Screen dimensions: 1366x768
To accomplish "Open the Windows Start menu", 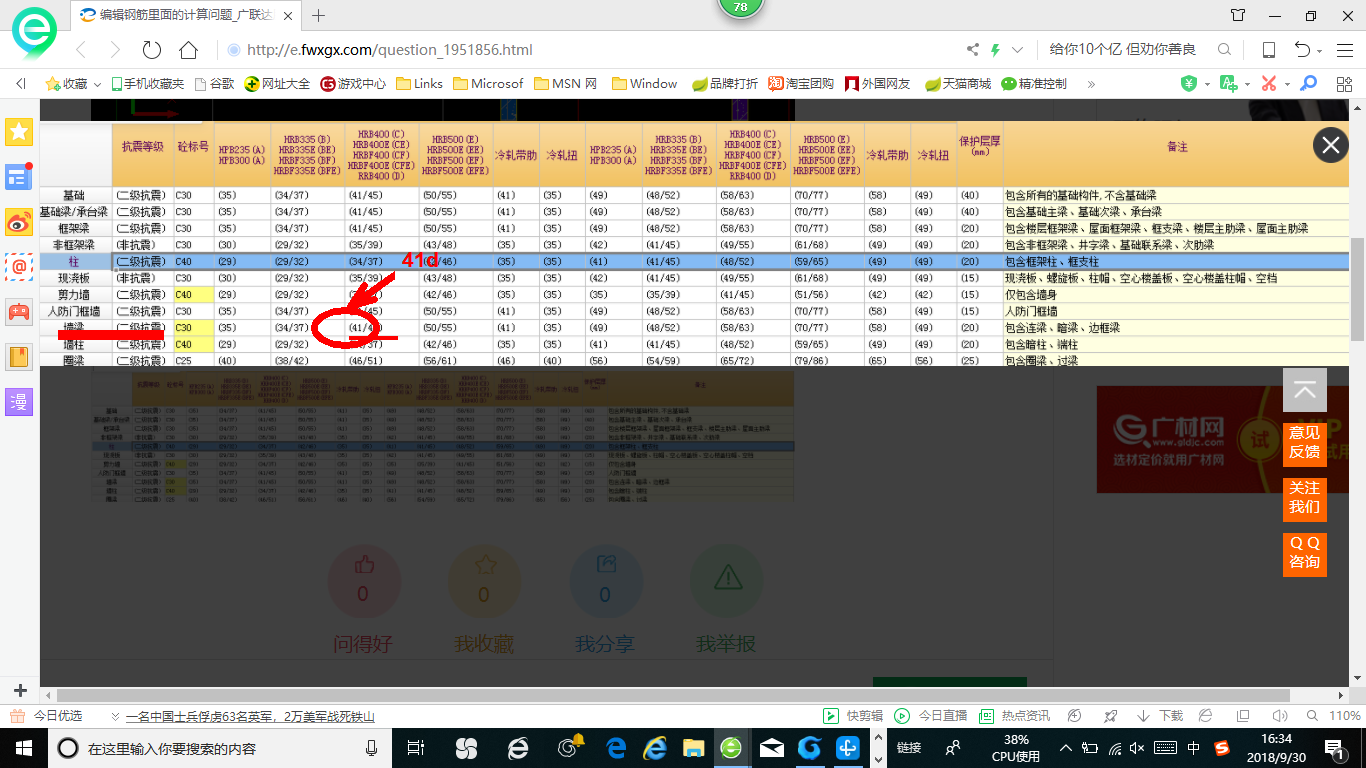I will 23,747.
